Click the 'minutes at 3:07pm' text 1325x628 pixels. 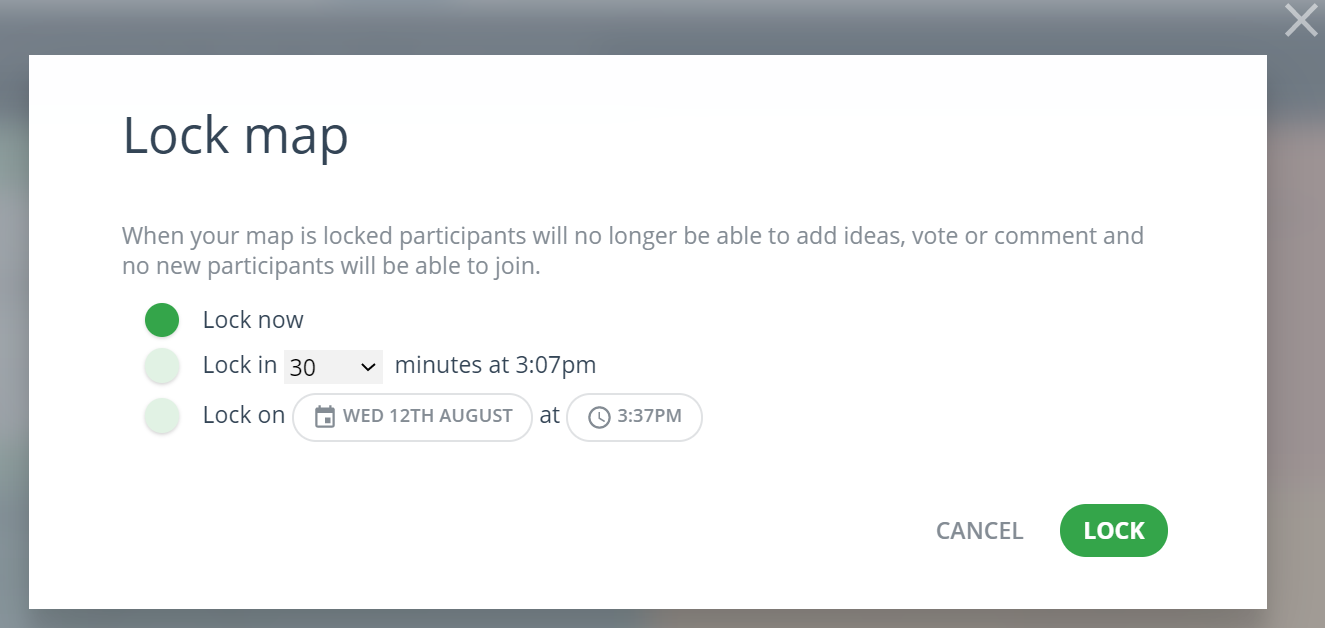495,365
